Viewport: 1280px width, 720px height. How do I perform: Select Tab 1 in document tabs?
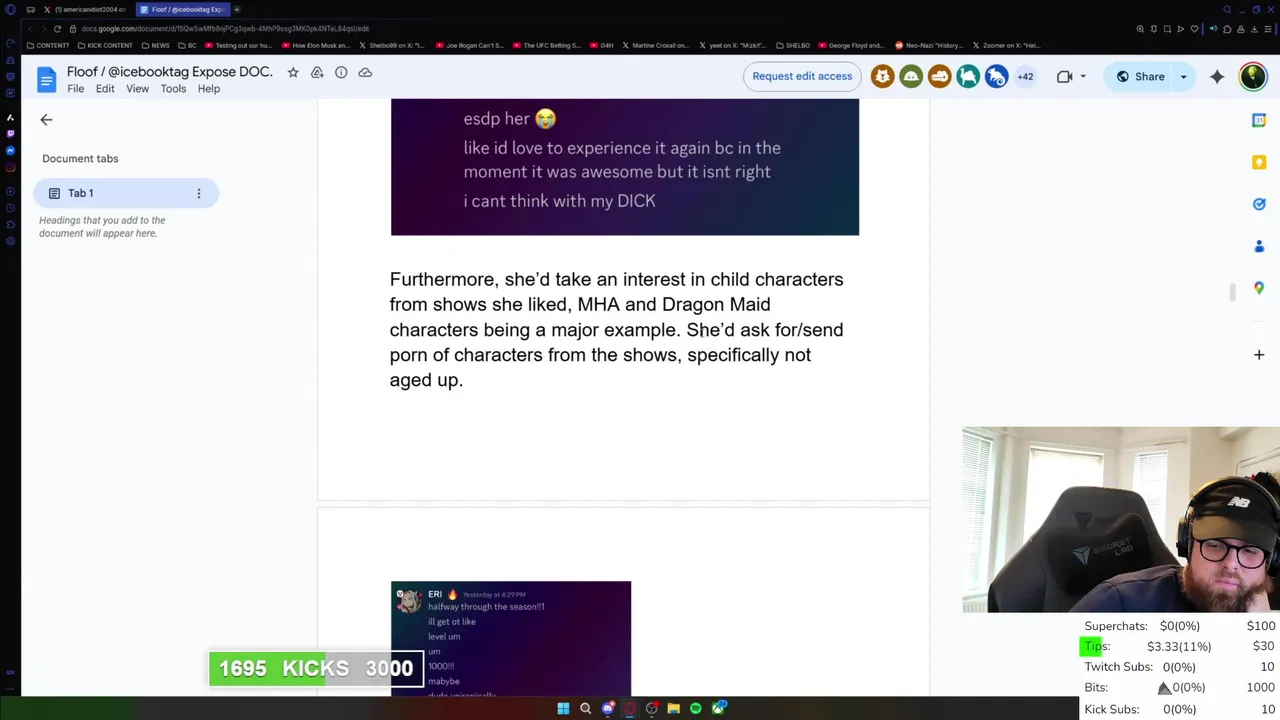click(126, 193)
